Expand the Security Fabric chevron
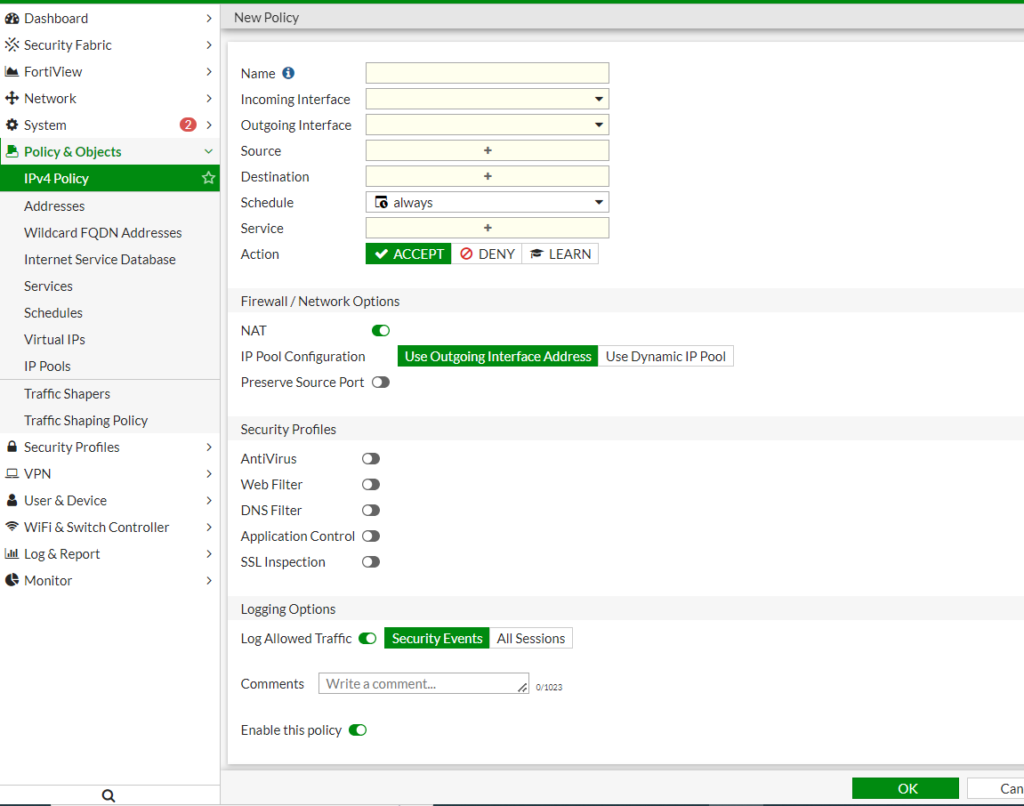 point(209,45)
